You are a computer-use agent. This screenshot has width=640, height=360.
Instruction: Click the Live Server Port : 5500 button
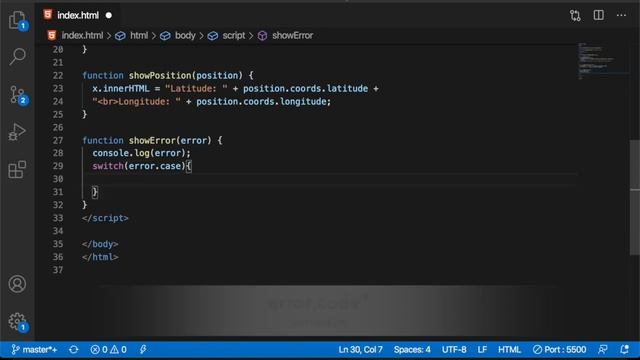click(x=559, y=349)
